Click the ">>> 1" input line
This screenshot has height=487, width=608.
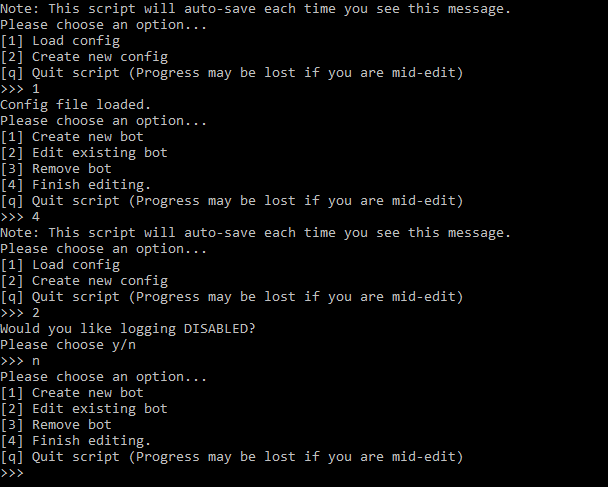point(20,89)
